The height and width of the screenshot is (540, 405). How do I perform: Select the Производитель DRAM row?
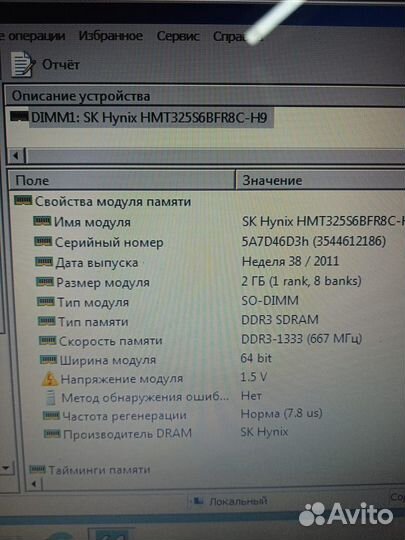point(127,434)
